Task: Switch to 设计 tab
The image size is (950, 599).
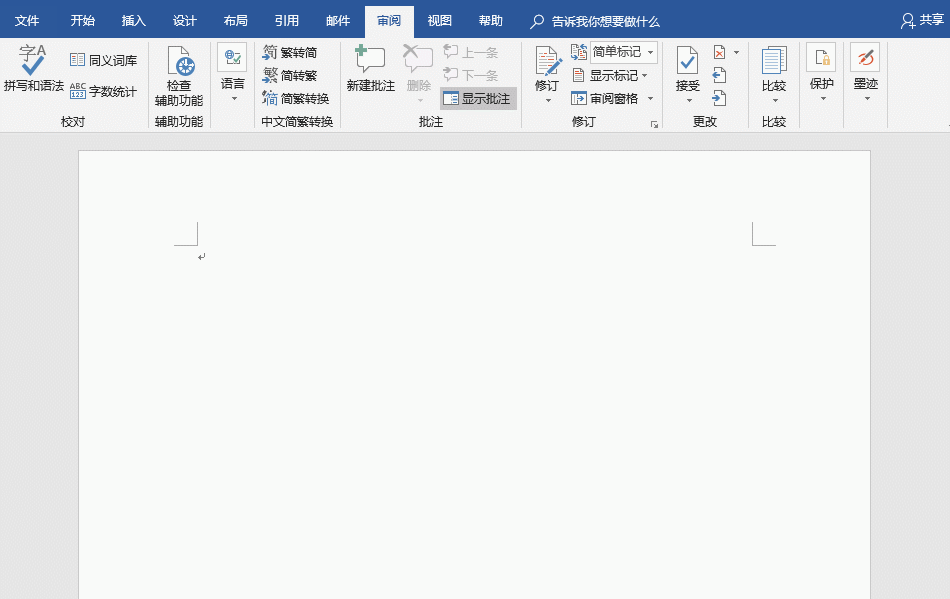Action: point(185,21)
